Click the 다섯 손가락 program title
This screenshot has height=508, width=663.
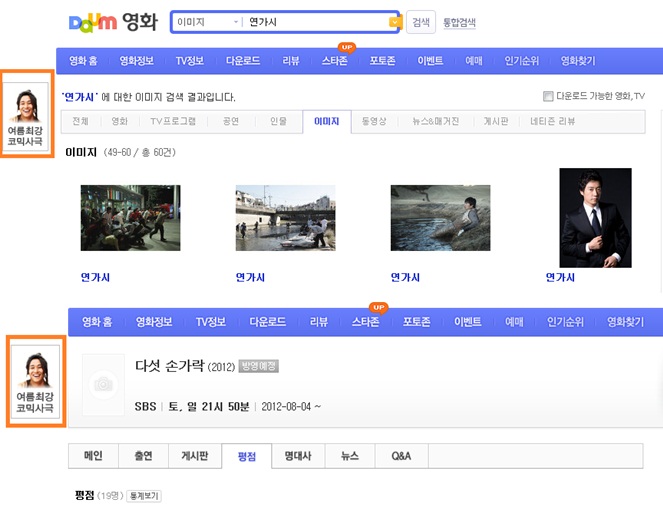click(x=170, y=365)
